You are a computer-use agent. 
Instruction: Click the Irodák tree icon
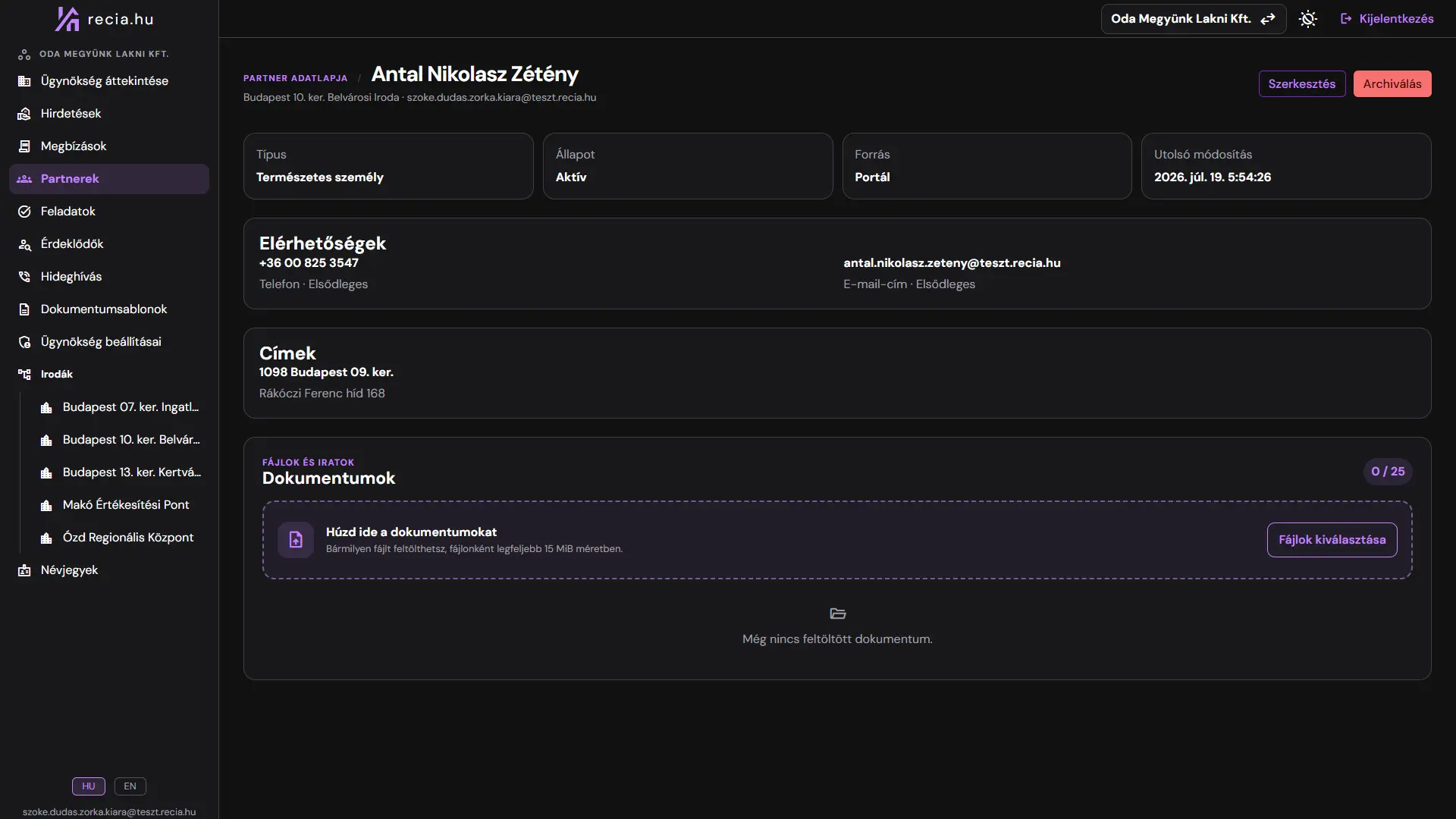[x=24, y=375]
